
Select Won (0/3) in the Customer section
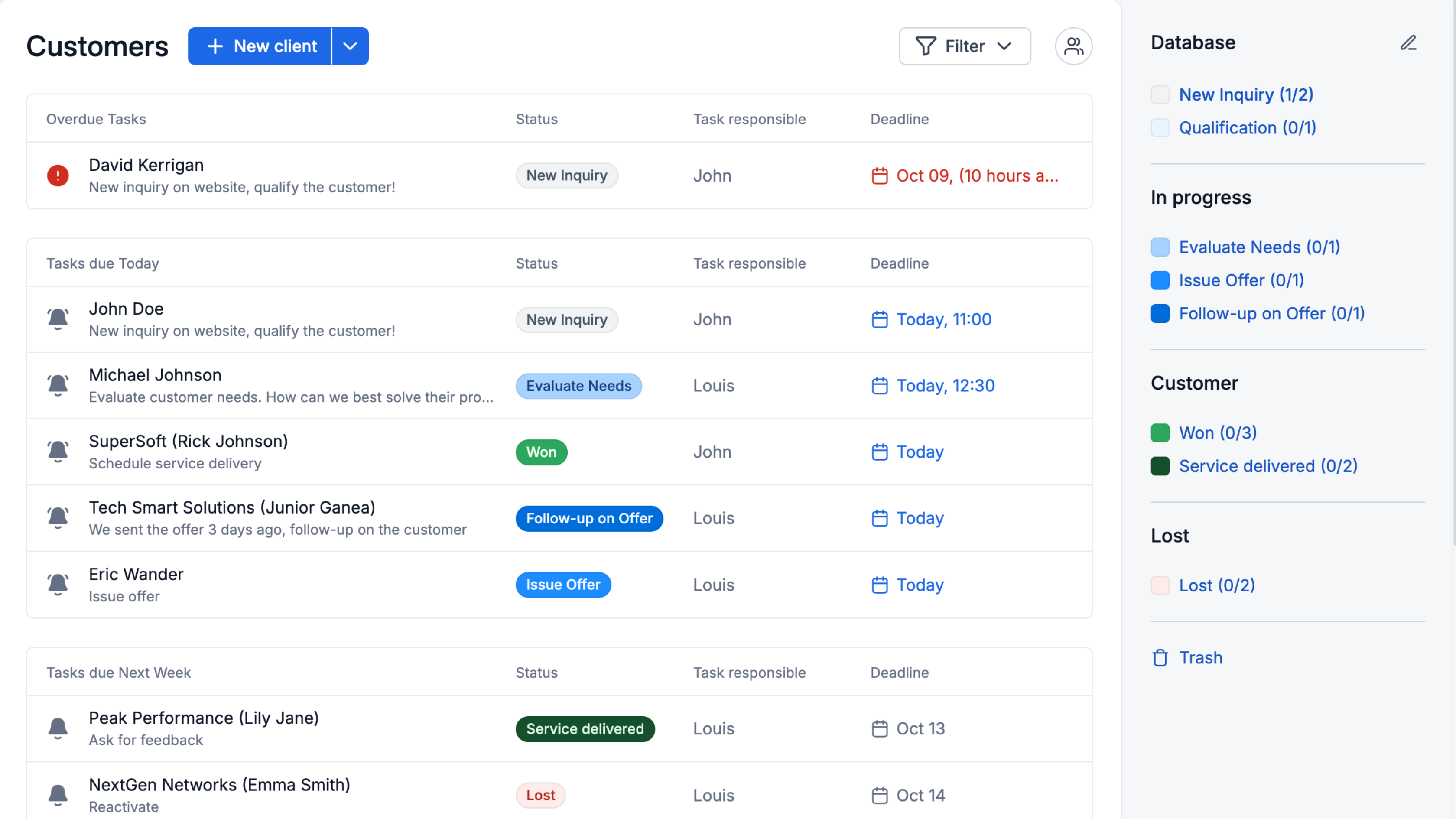click(x=1218, y=432)
